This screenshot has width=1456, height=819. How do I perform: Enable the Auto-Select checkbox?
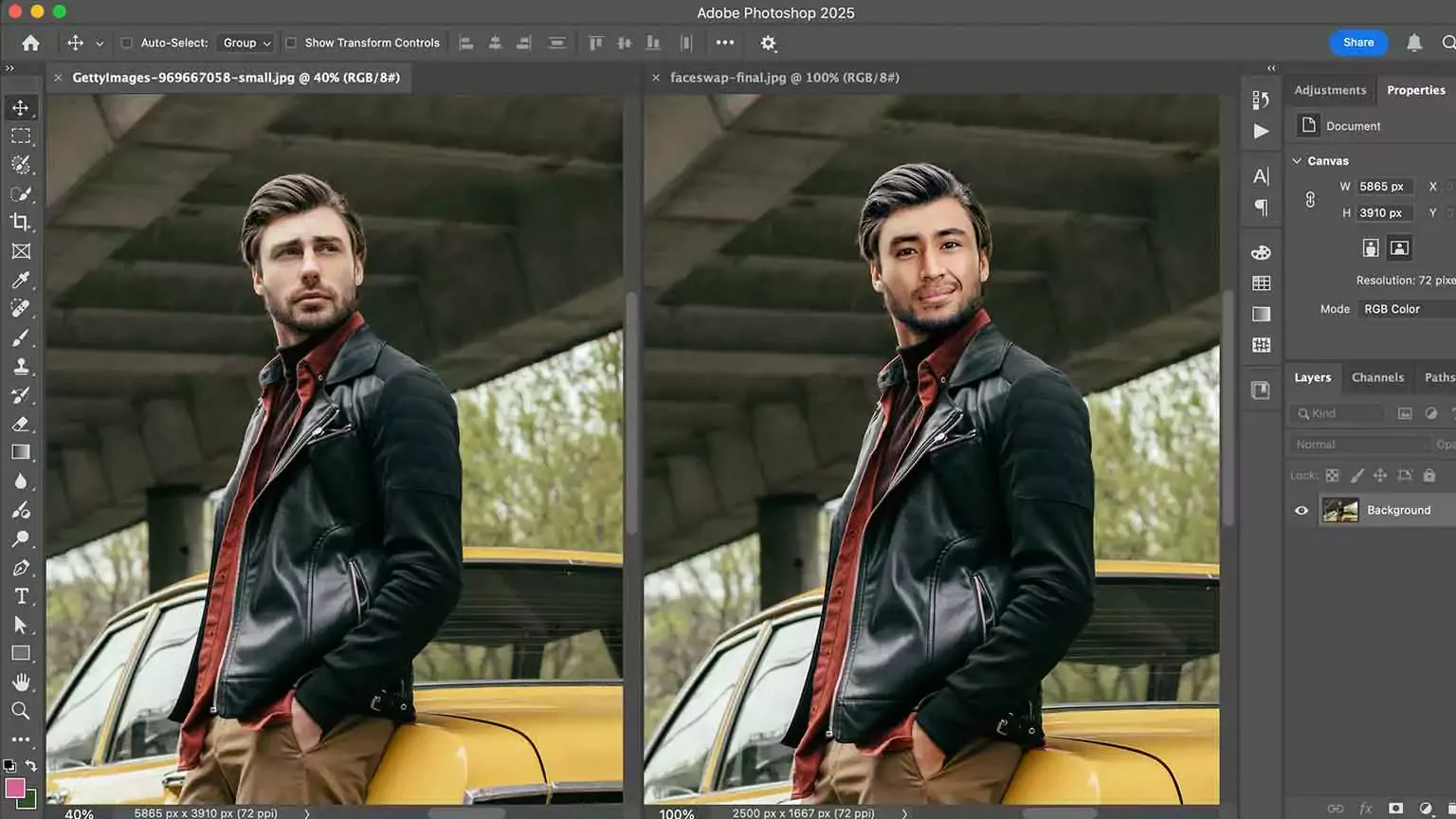tap(126, 43)
